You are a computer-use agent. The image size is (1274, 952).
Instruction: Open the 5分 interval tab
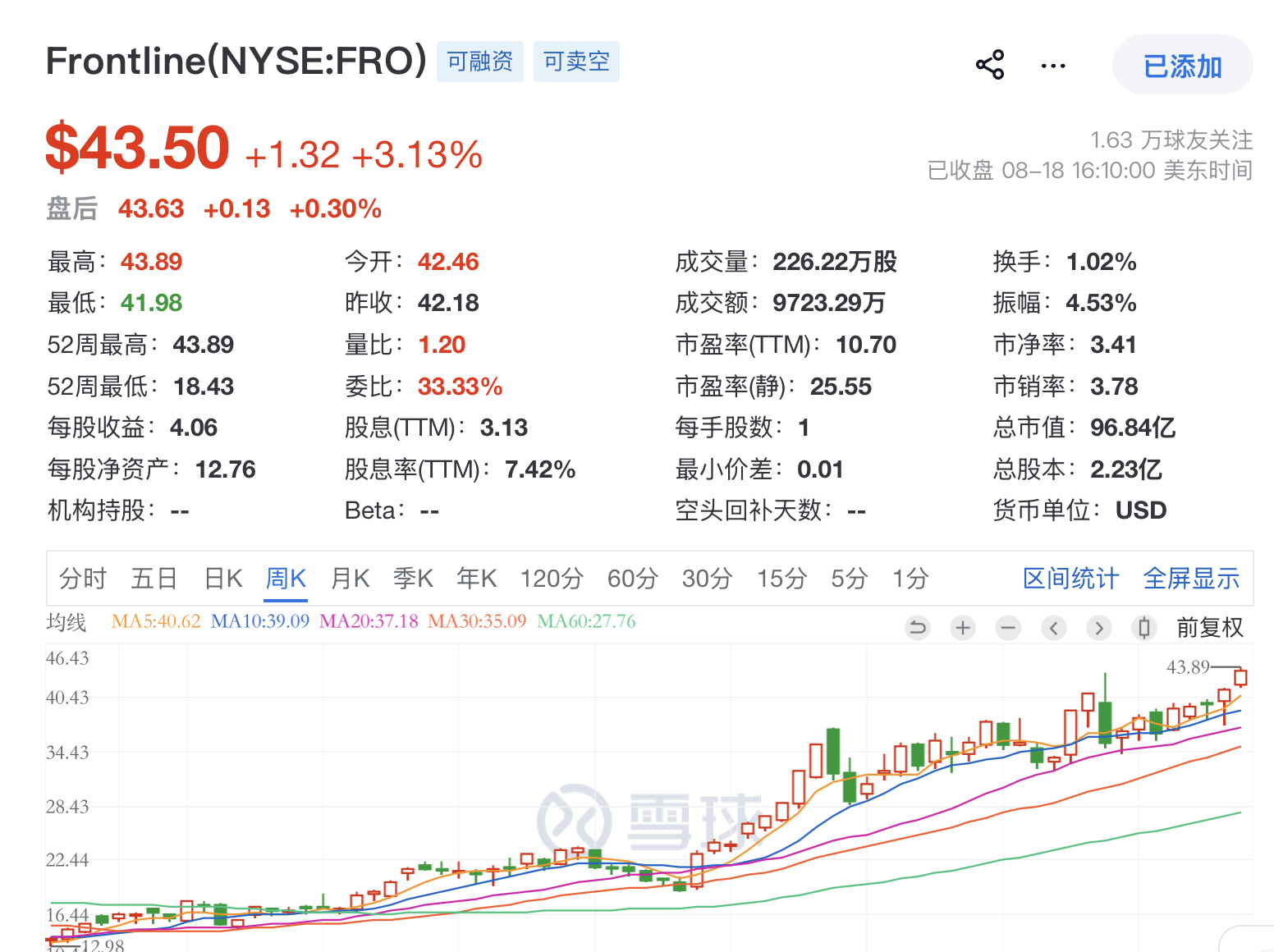(x=850, y=579)
